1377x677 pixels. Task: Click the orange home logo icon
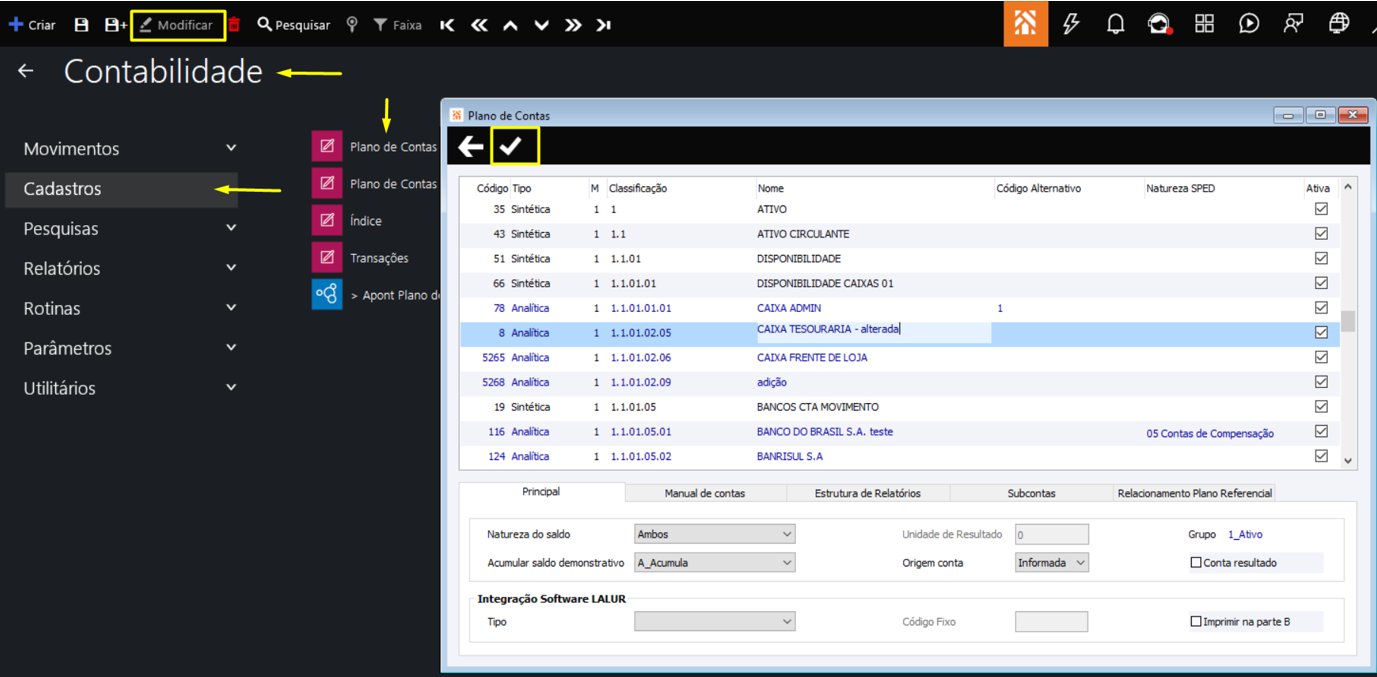(x=1026, y=23)
